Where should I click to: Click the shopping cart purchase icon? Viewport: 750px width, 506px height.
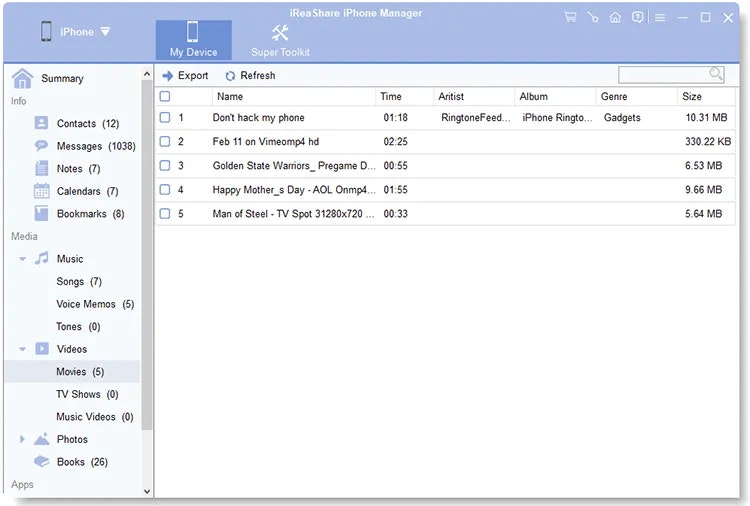tap(570, 18)
